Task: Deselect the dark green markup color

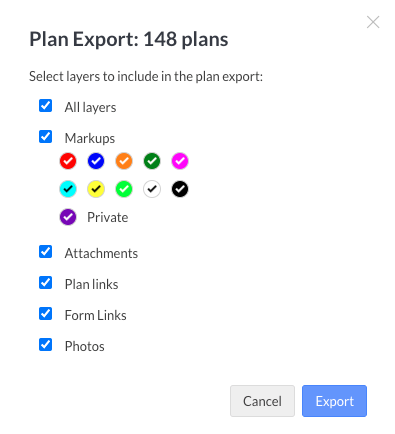Action: tap(152, 161)
